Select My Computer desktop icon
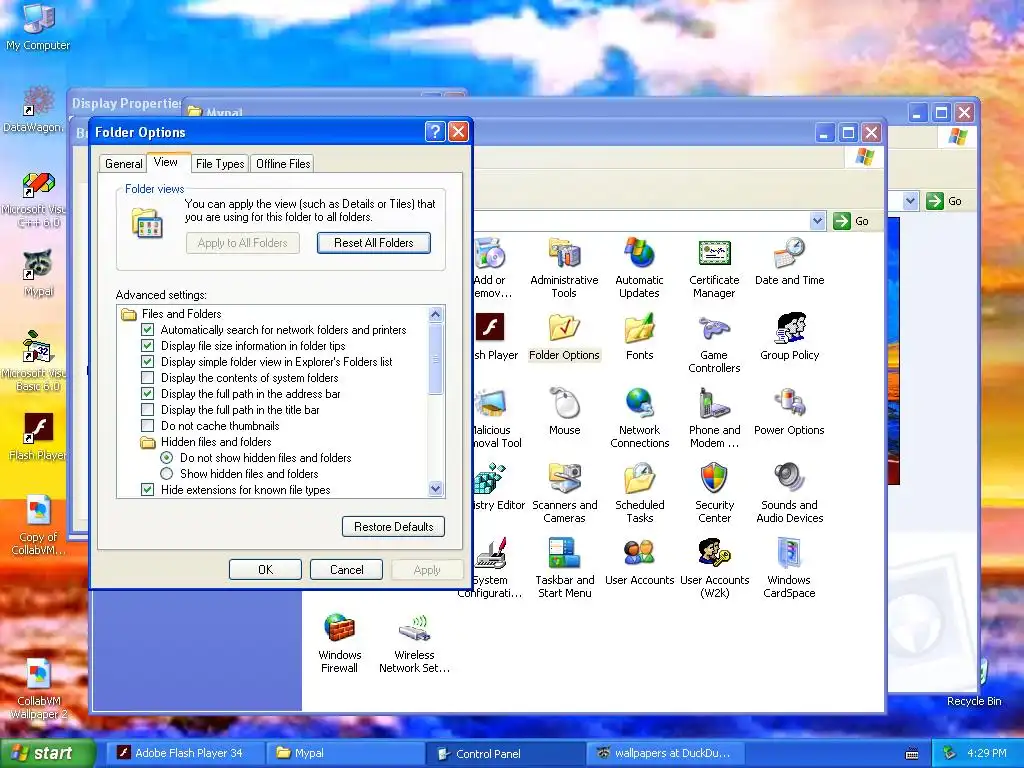 click(x=38, y=26)
